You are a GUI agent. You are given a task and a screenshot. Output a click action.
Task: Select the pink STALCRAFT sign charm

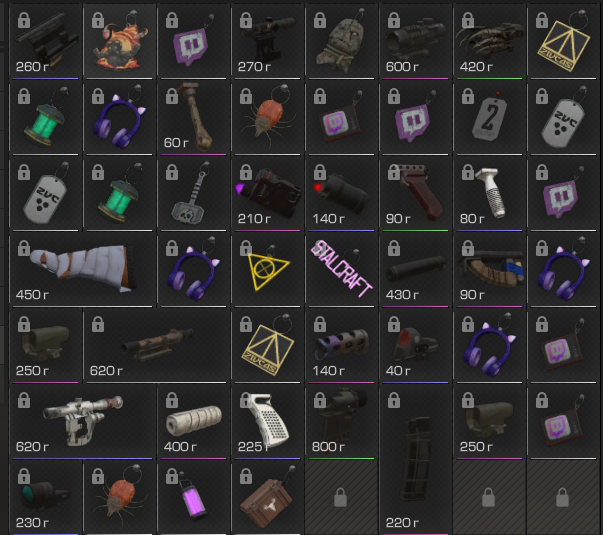tap(341, 269)
